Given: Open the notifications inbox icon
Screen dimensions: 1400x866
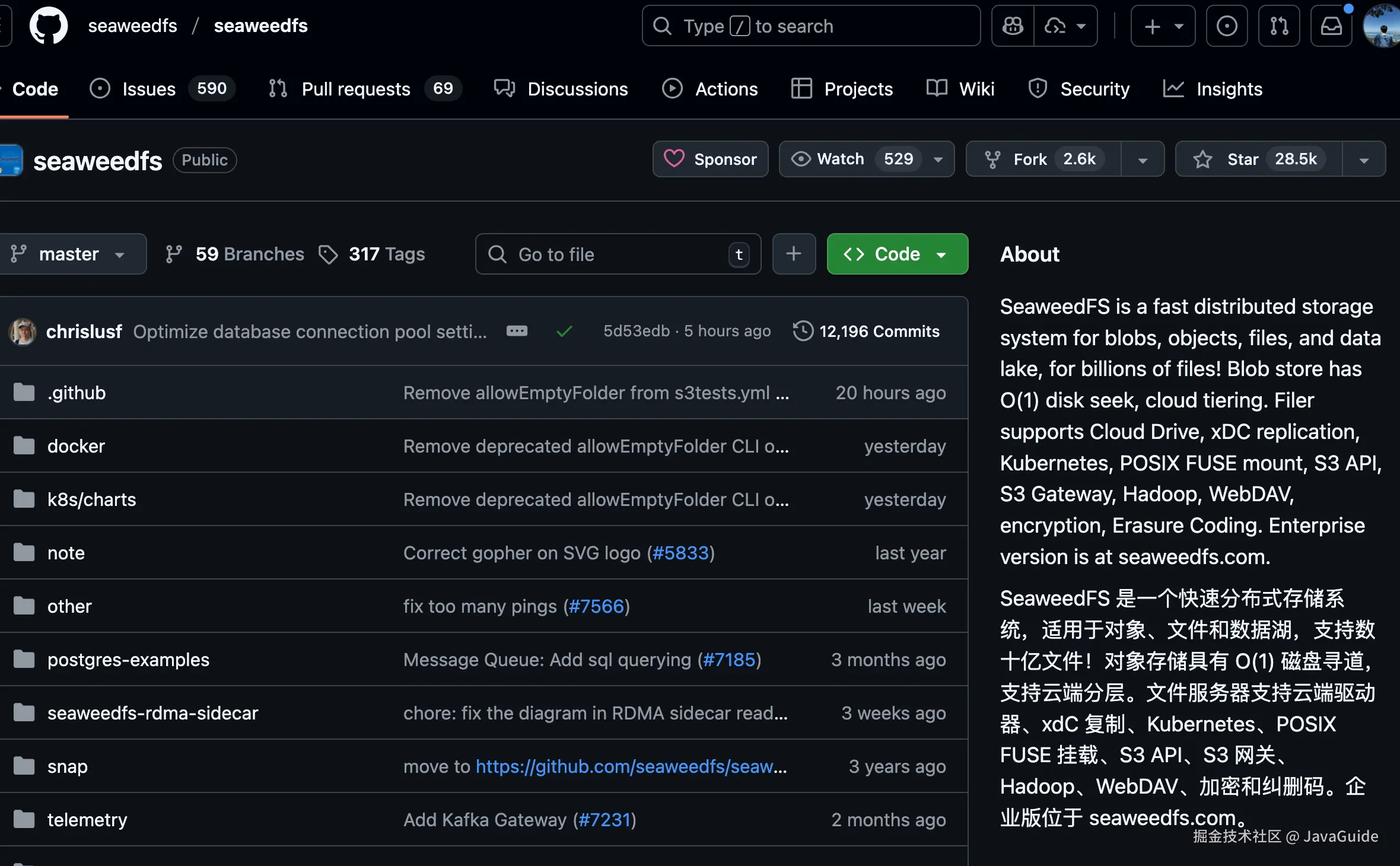Looking at the screenshot, I should (1331, 26).
